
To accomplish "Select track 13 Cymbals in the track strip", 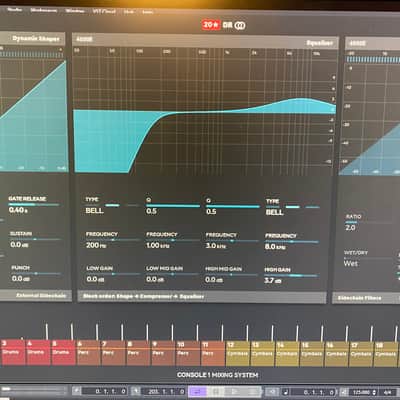I will point(263,354).
